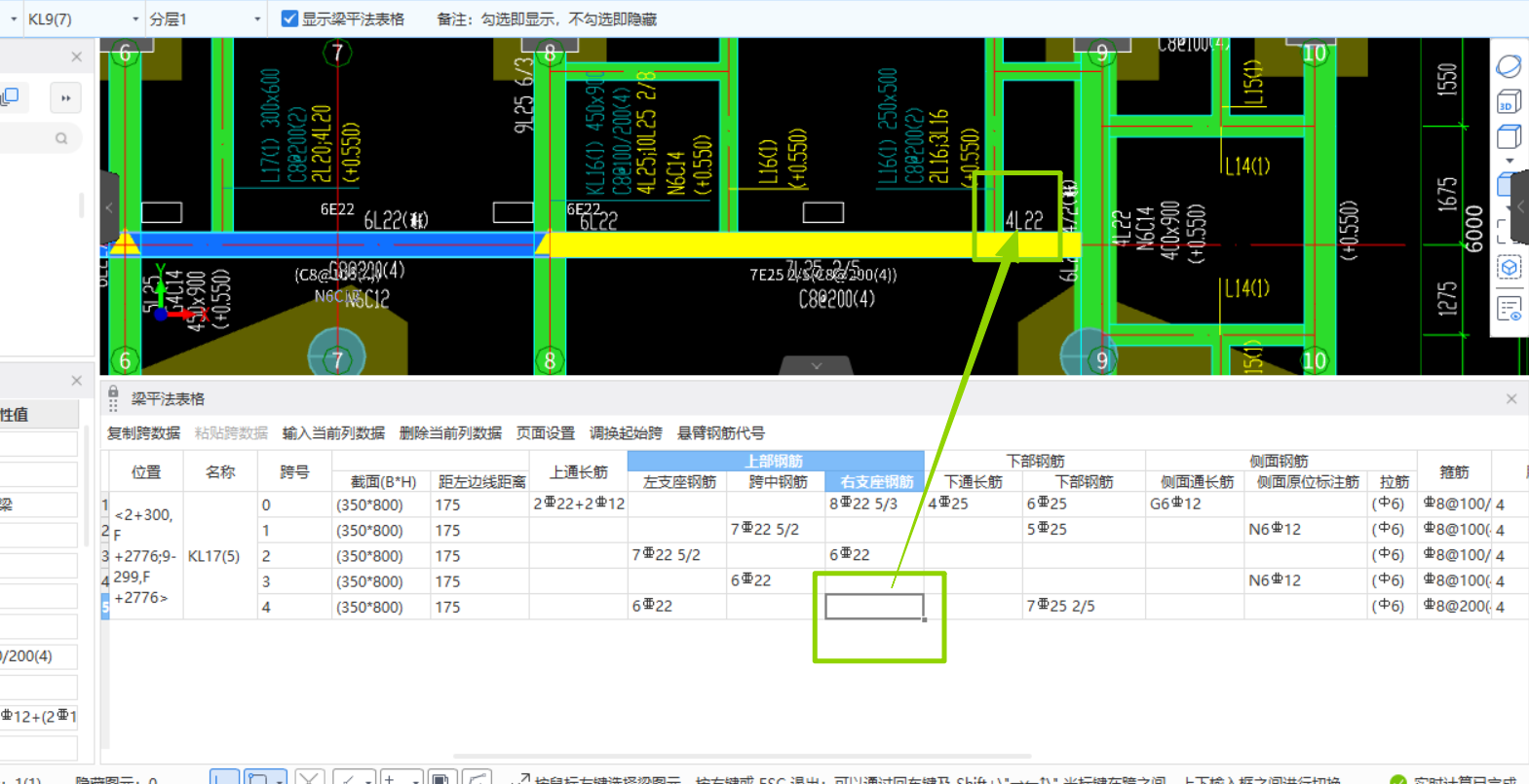1529x784 pixels.
Task: Select the 跨中钢筋 column header
Action: 778,481
